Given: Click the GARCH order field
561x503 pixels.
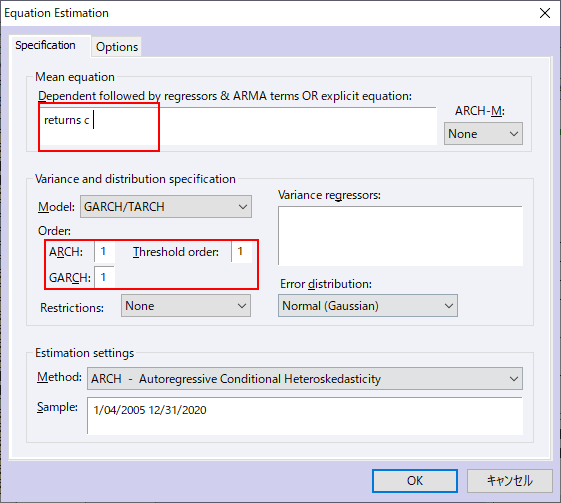Looking at the screenshot, I should [104, 277].
